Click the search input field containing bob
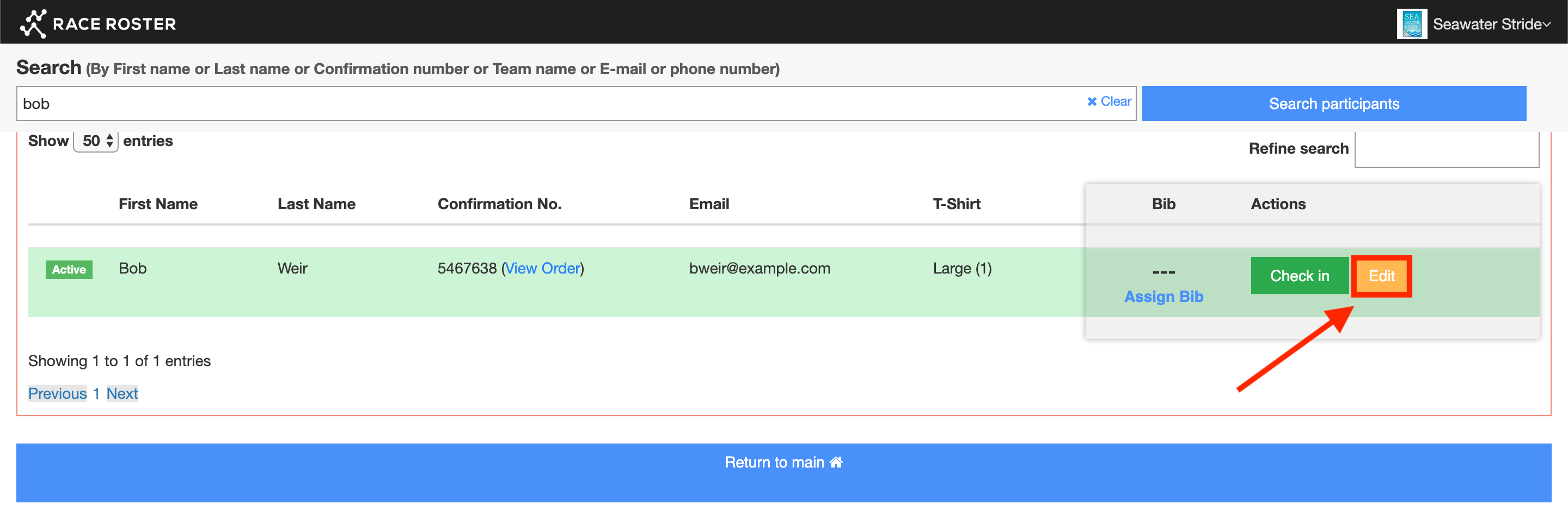1568x510 pixels. click(x=548, y=104)
